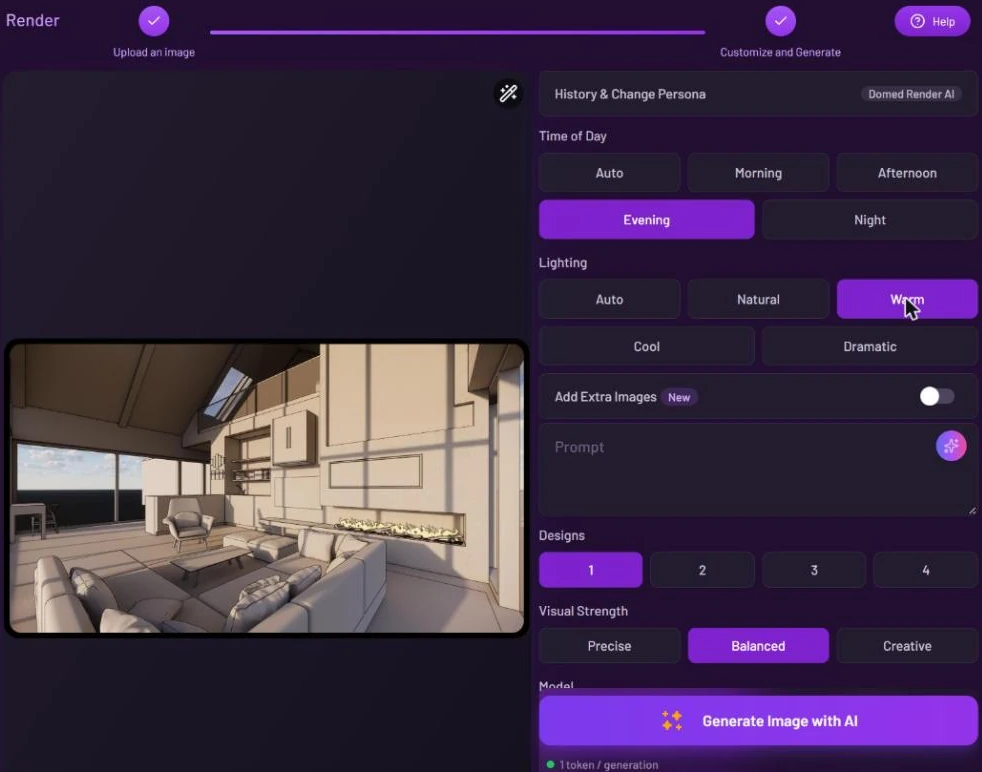Image resolution: width=982 pixels, height=772 pixels.
Task: Click the uploaded living room render thumbnail
Action: (x=267, y=488)
